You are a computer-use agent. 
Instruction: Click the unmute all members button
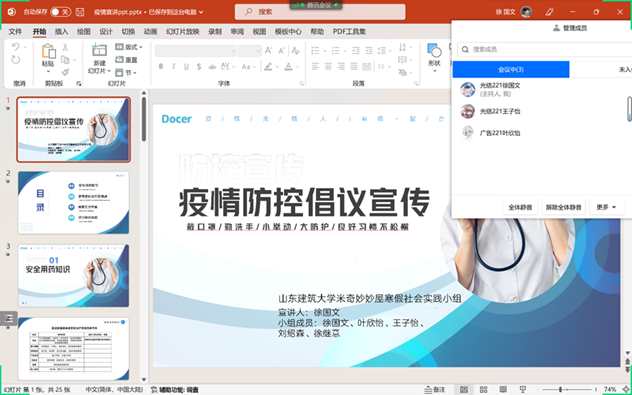(x=563, y=207)
